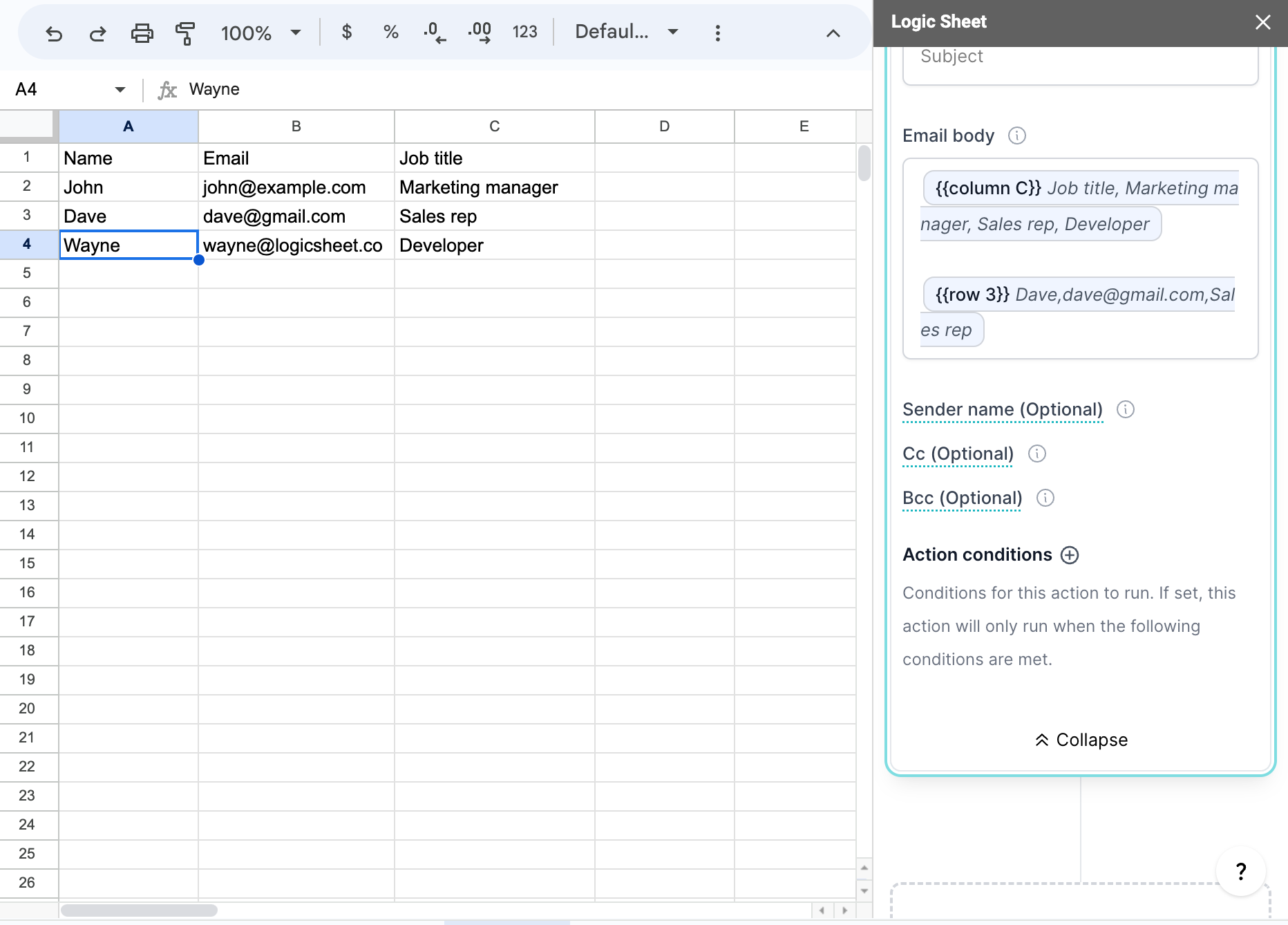1288x925 pixels.
Task: Format selection as percent
Action: pyautogui.click(x=390, y=32)
